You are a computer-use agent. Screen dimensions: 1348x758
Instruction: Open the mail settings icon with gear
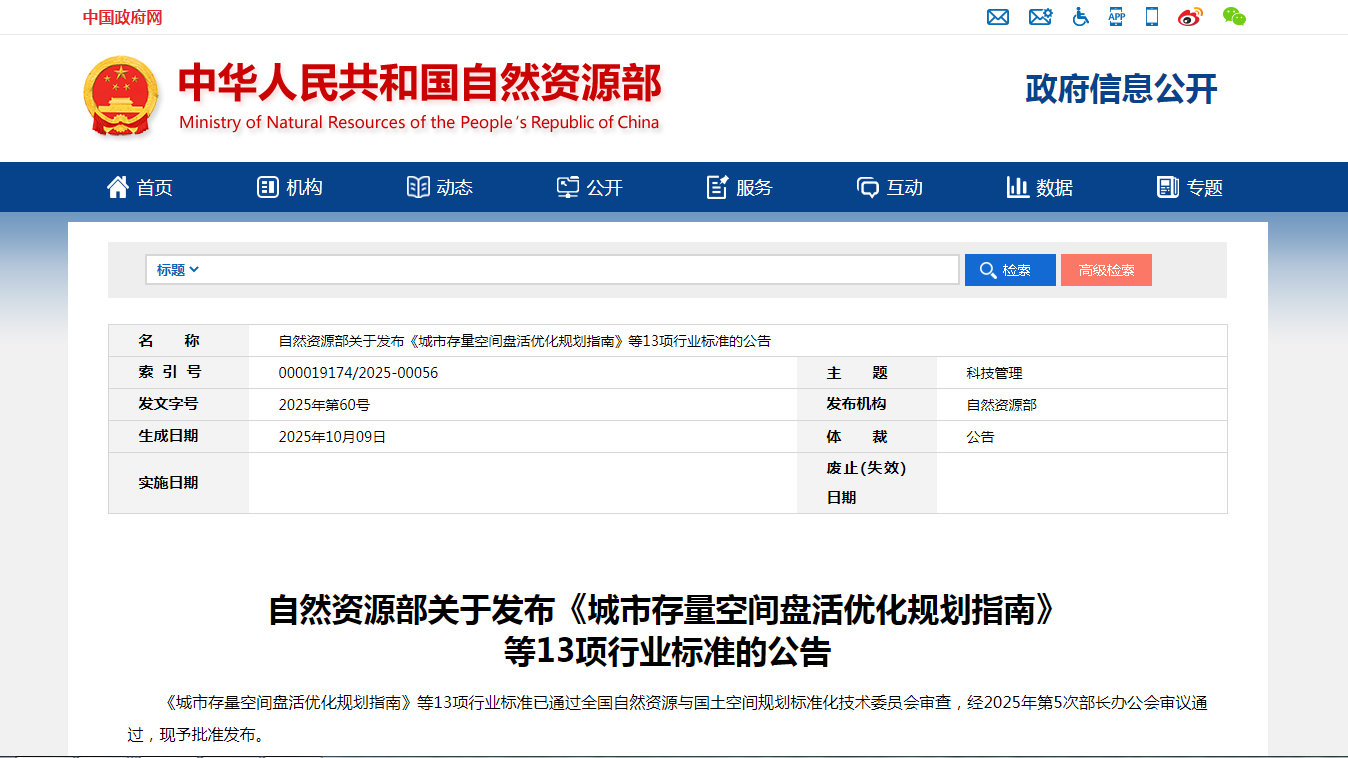click(1040, 17)
